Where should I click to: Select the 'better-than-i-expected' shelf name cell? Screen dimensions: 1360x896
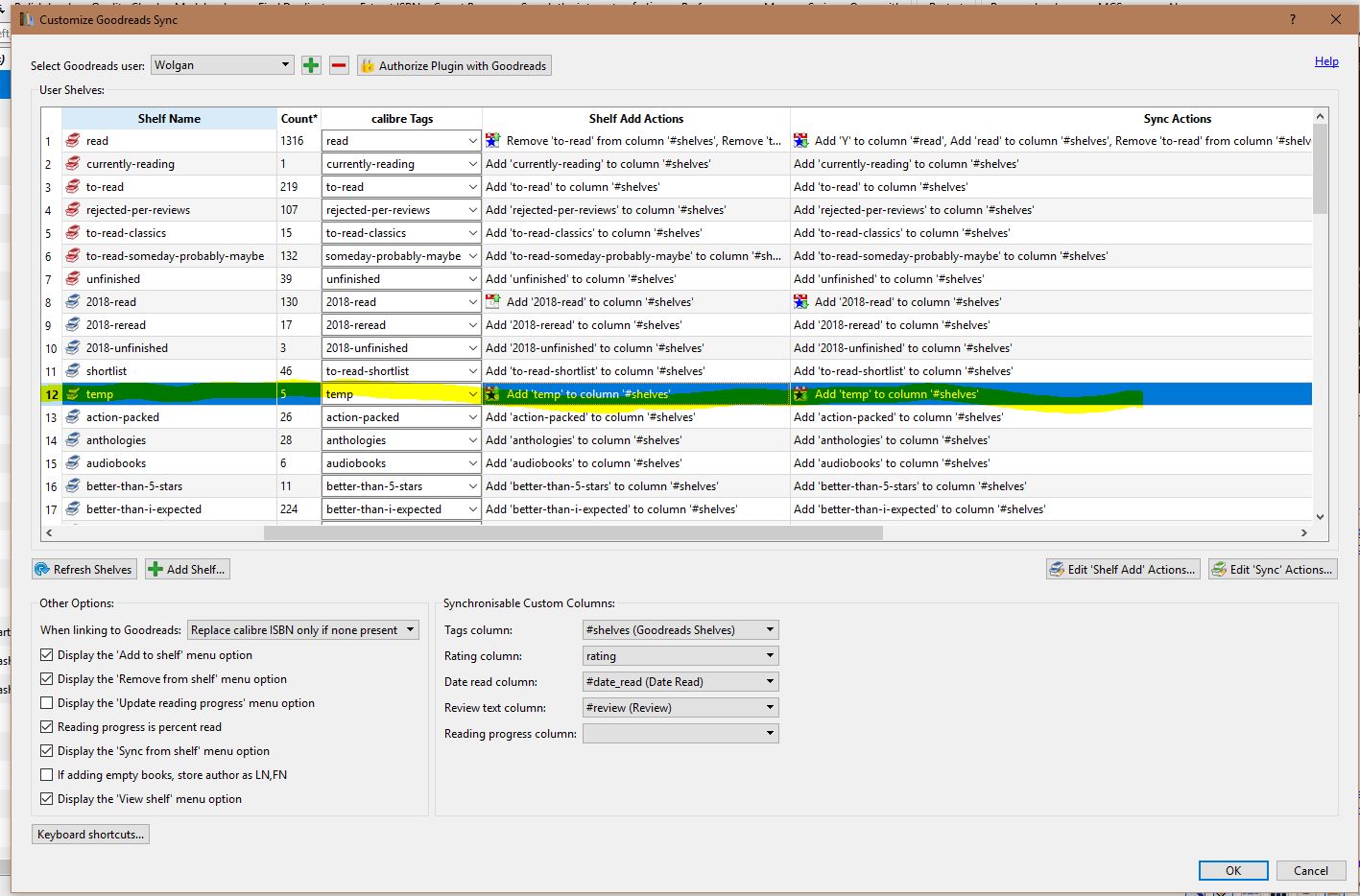click(x=170, y=509)
